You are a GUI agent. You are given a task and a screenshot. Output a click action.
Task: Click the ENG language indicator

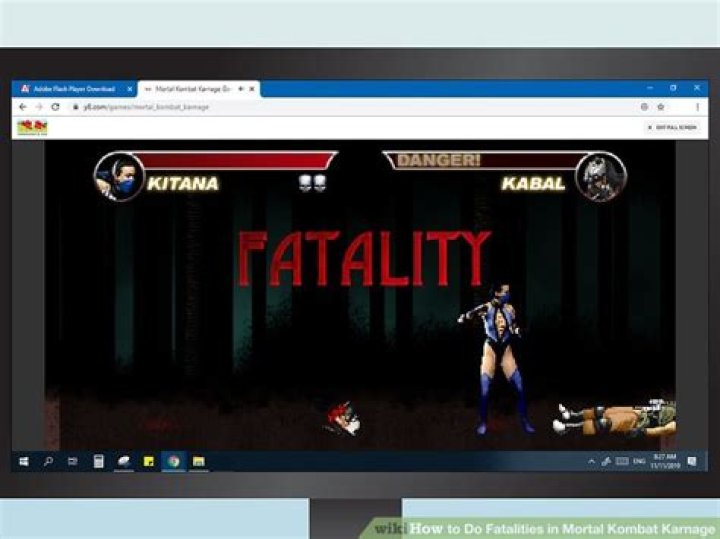(639, 461)
